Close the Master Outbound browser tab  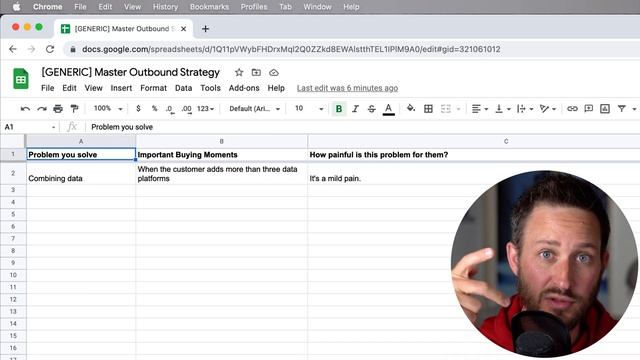coord(184,29)
